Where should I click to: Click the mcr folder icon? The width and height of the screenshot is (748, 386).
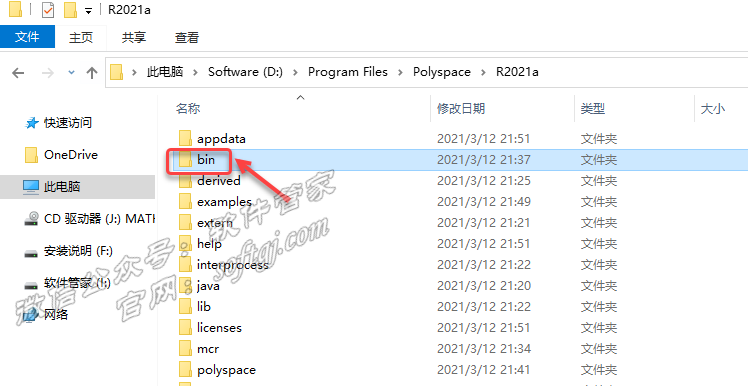186,349
